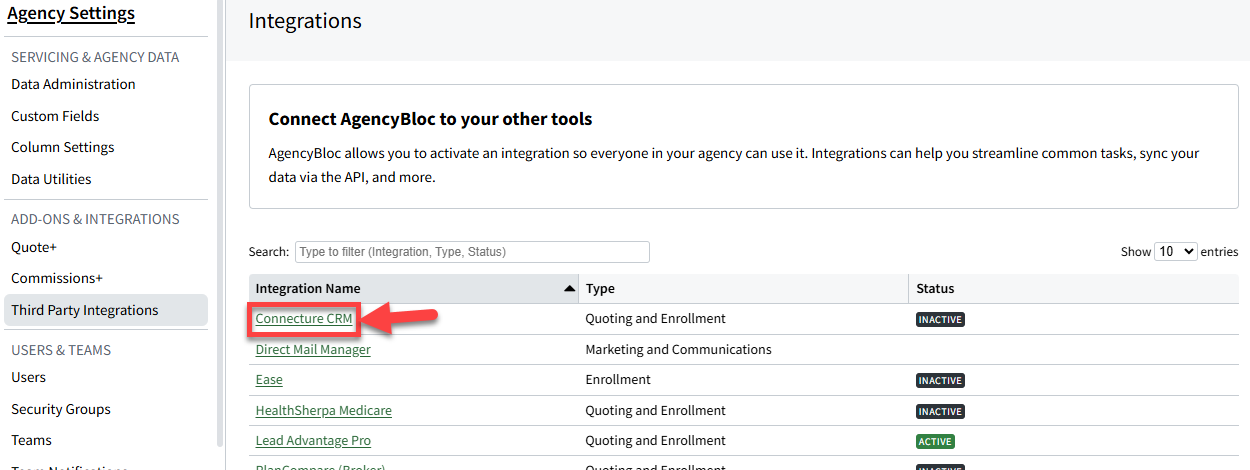This screenshot has width=1250, height=470.
Task: Open Data Utilities page
Action: (x=51, y=179)
